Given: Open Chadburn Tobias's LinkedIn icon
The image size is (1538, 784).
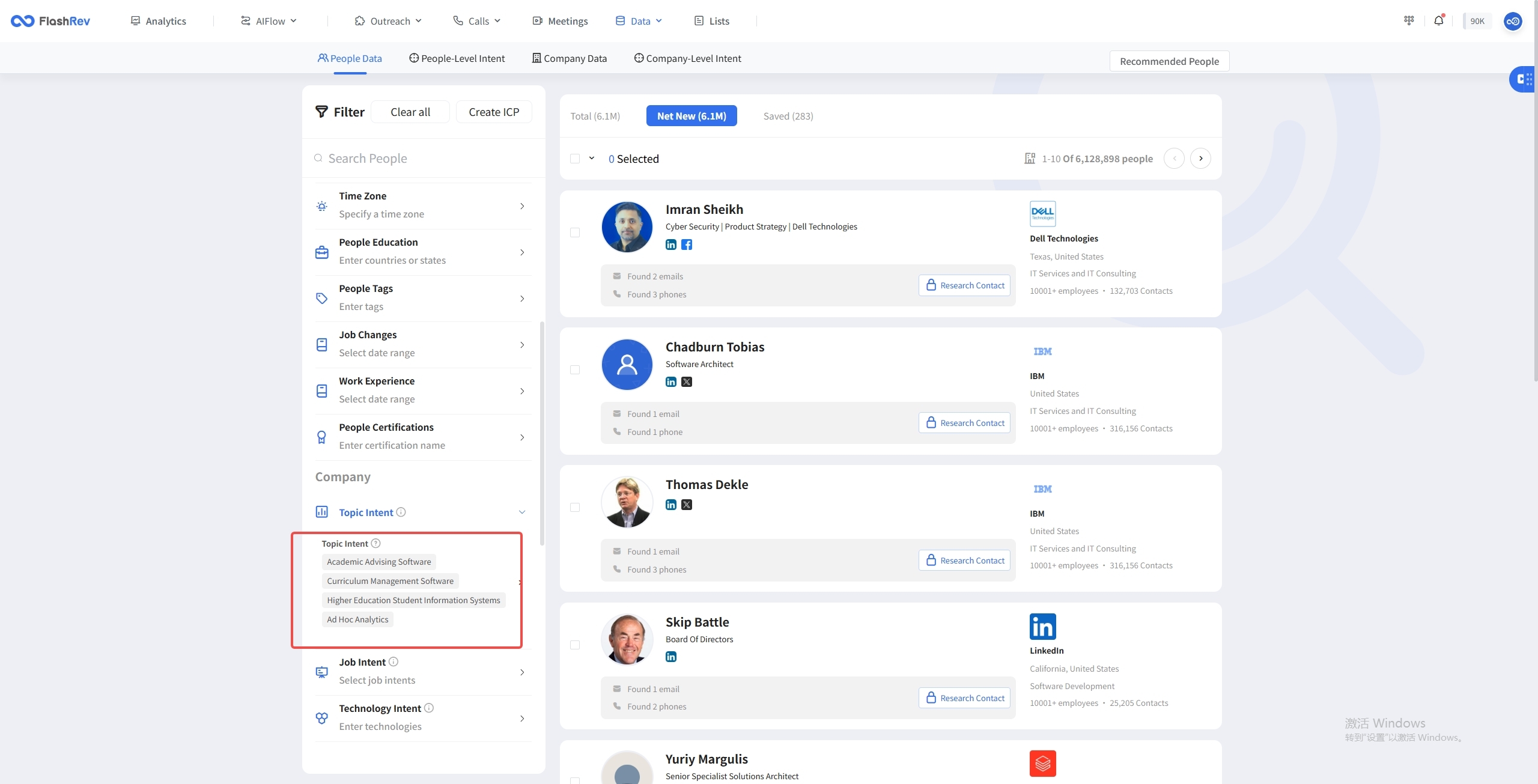Looking at the screenshot, I should (x=671, y=382).
